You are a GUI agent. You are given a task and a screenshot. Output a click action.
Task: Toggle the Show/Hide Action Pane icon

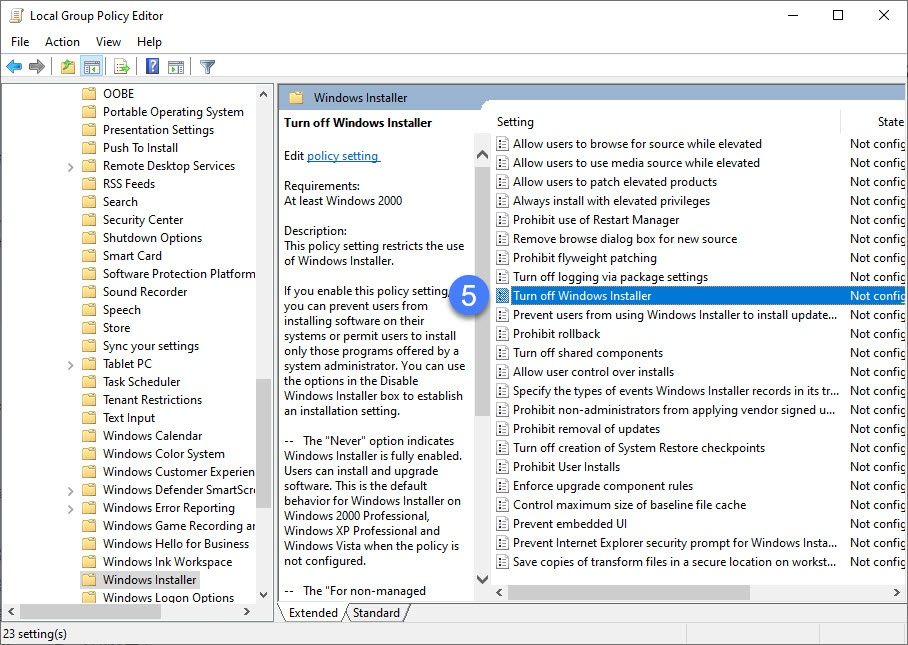pyautogui.click(x=176, y=67)
